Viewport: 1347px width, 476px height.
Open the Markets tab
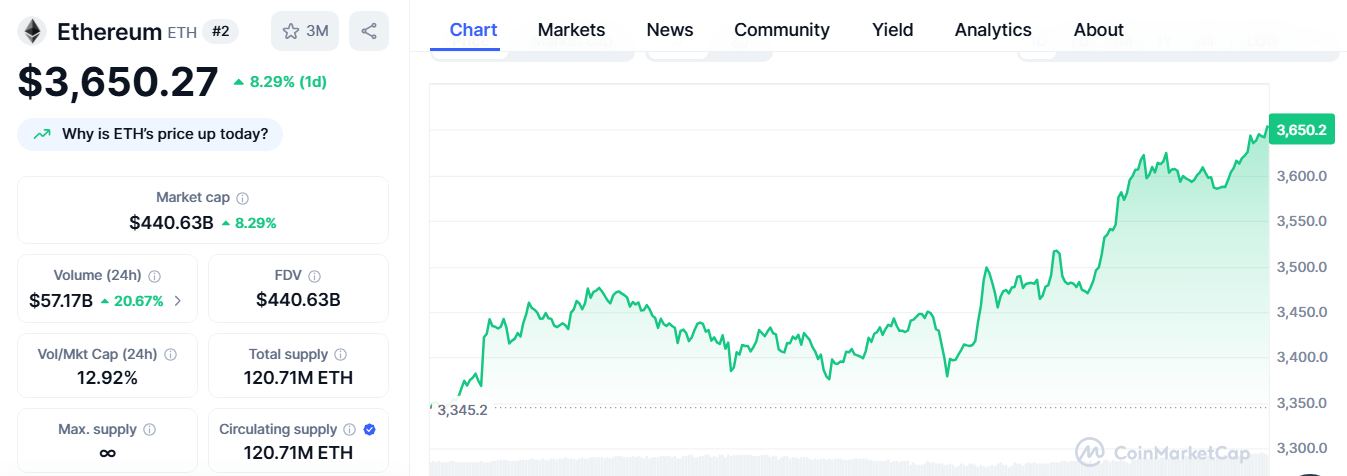click(x=571, y=30)
